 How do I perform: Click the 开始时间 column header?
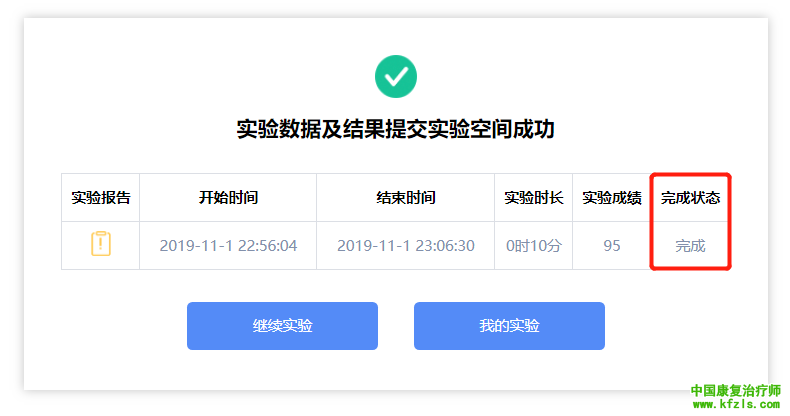click(x=228, y=197)
